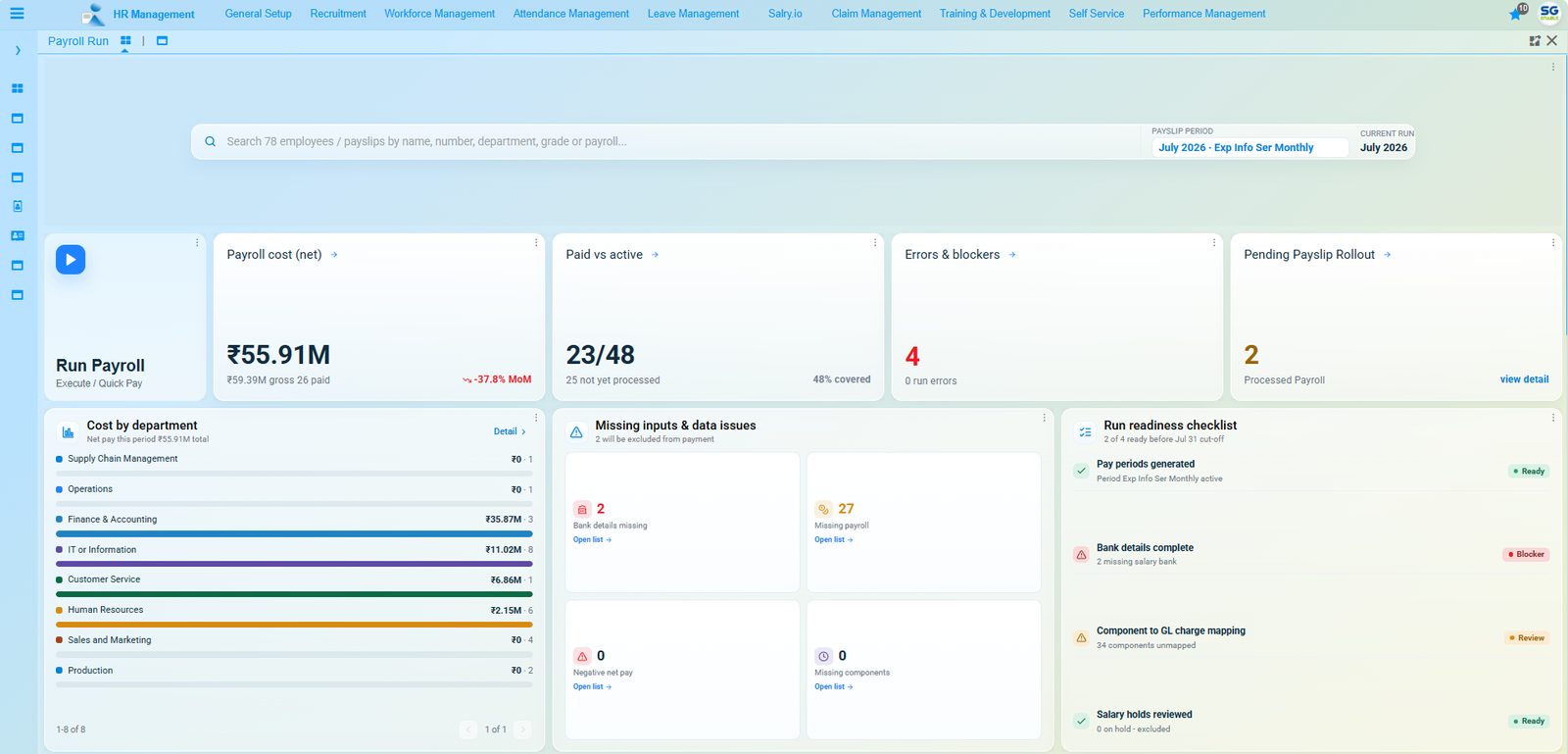Select the Component to GL charge mapping row
This screenshot has width=1568, height=754.
1310,637
